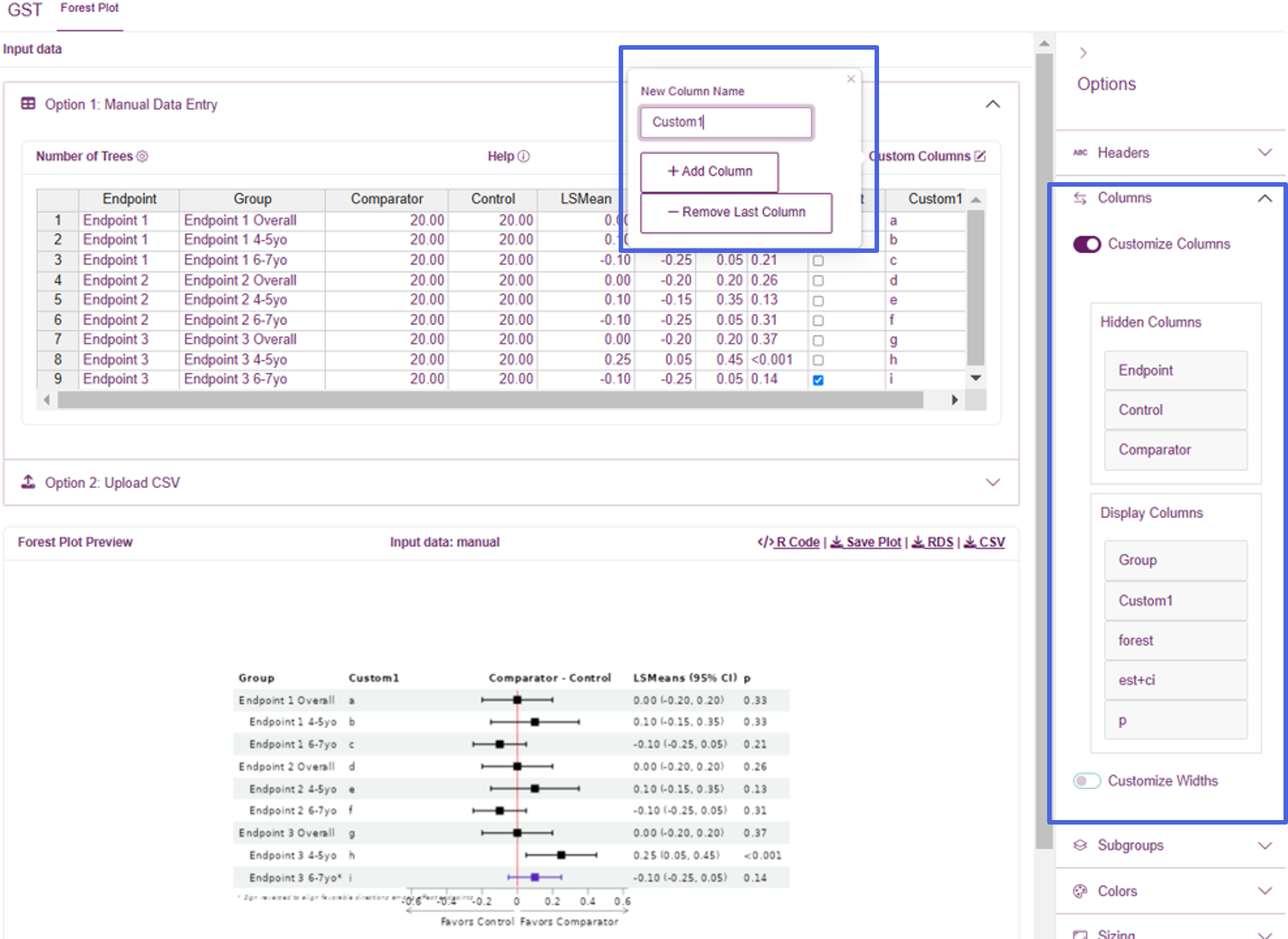Screen dimensions: 1288x939
Task: Click the Manual Data Entry table icon
Action: [28, 103]
